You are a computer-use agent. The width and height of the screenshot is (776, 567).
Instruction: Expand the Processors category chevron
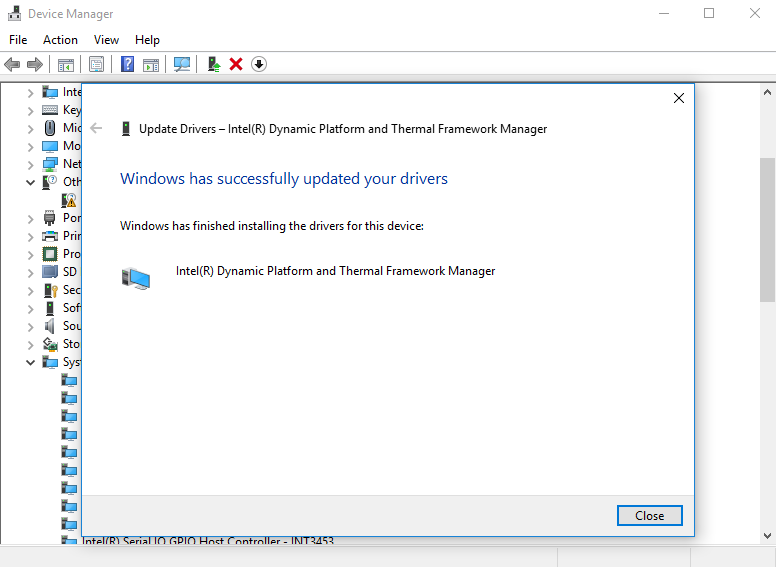(x=31, y=255)
